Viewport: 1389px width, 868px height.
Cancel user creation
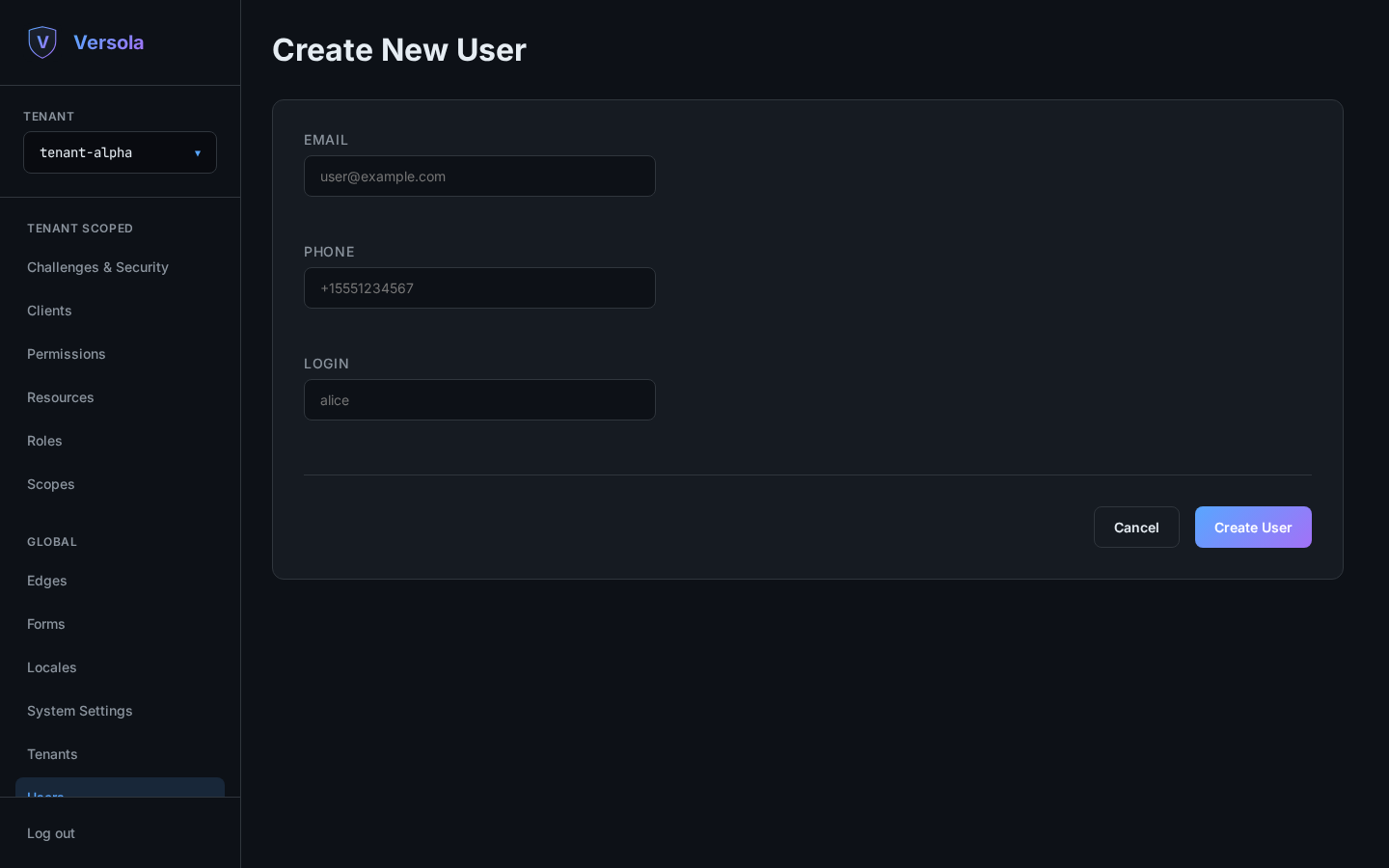pyautogui.click(x=1136, y=528)
